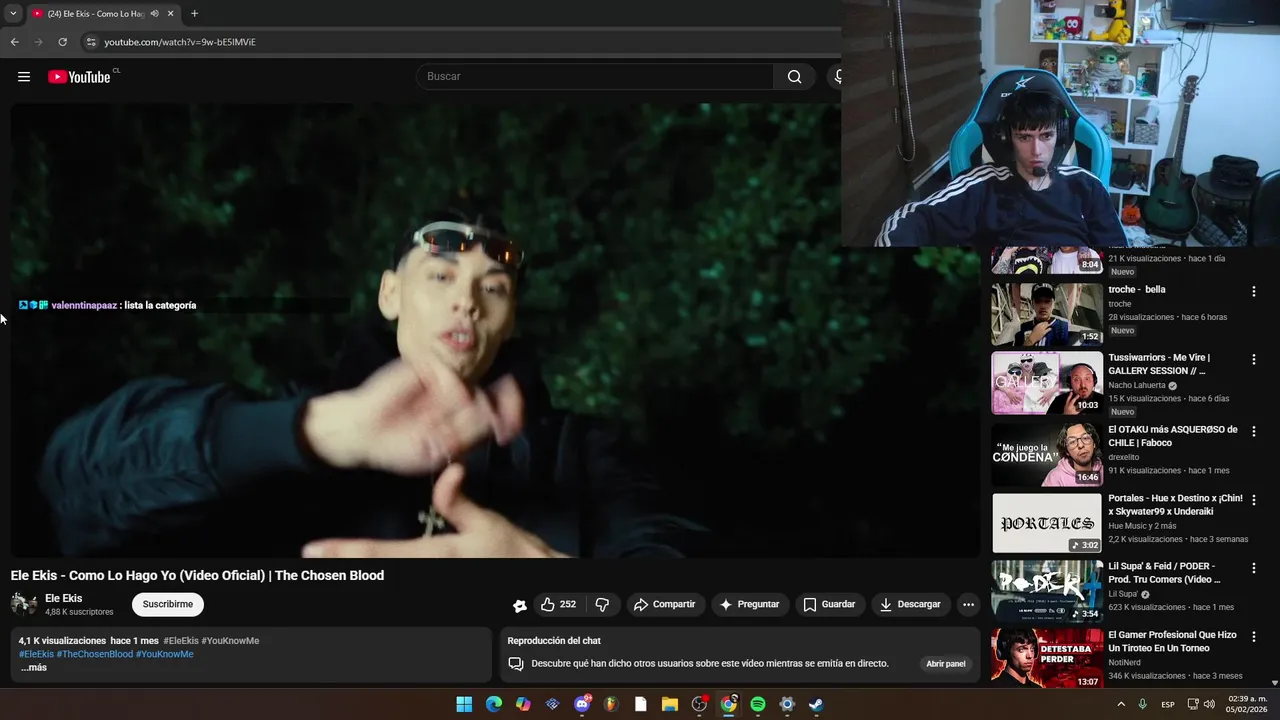Open the volume speaker tray icon

pos(1209,704)
